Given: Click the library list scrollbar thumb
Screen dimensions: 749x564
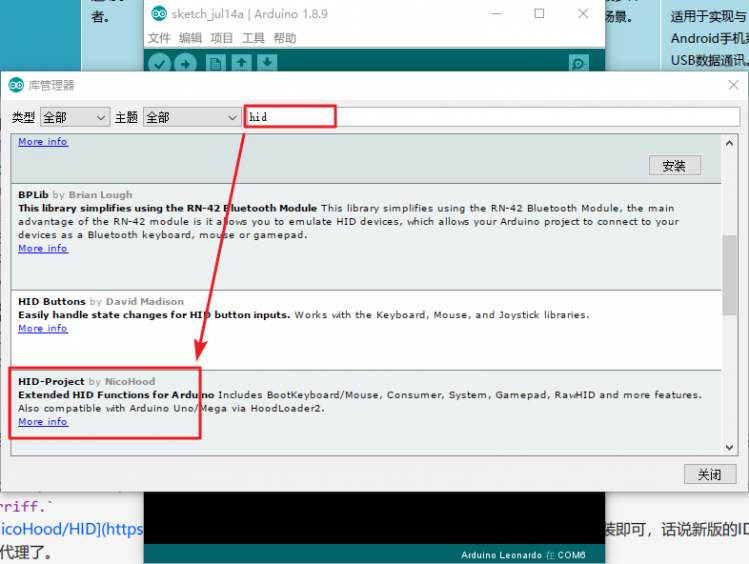Looking at the screenshot, I should click(729, 275).
